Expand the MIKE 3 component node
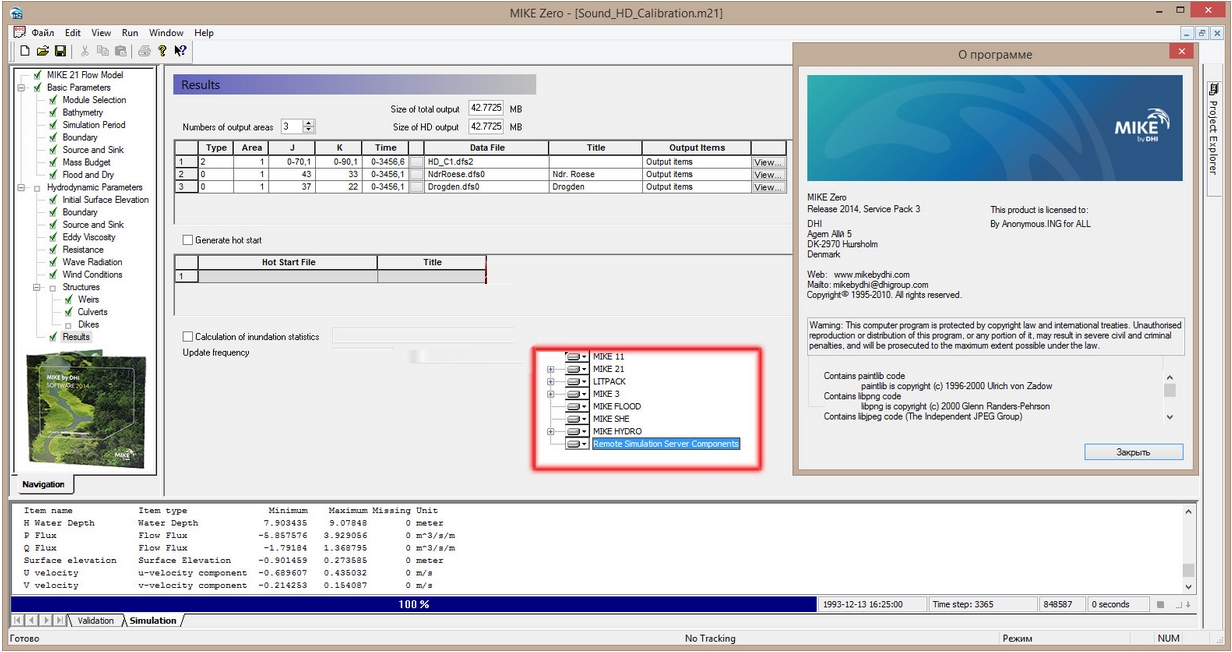This screenshot has width=1232, height=652. tap(550, 394)
